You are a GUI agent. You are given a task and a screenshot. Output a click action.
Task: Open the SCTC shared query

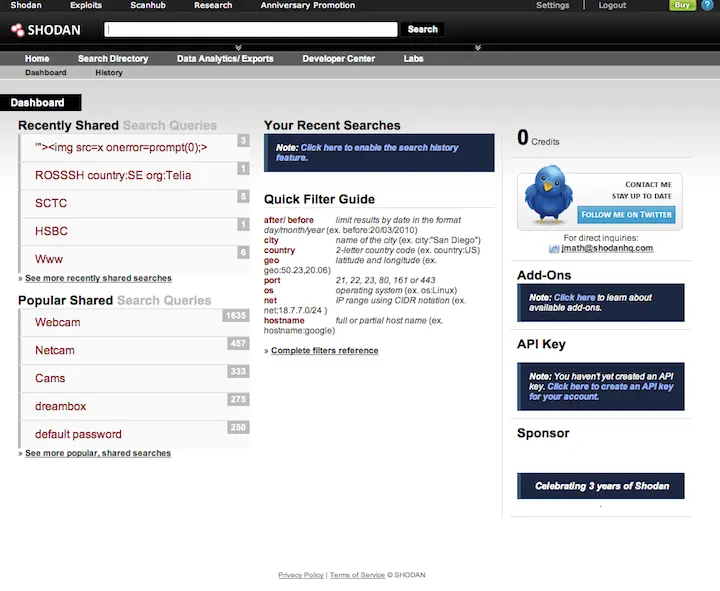click(51, 203)
